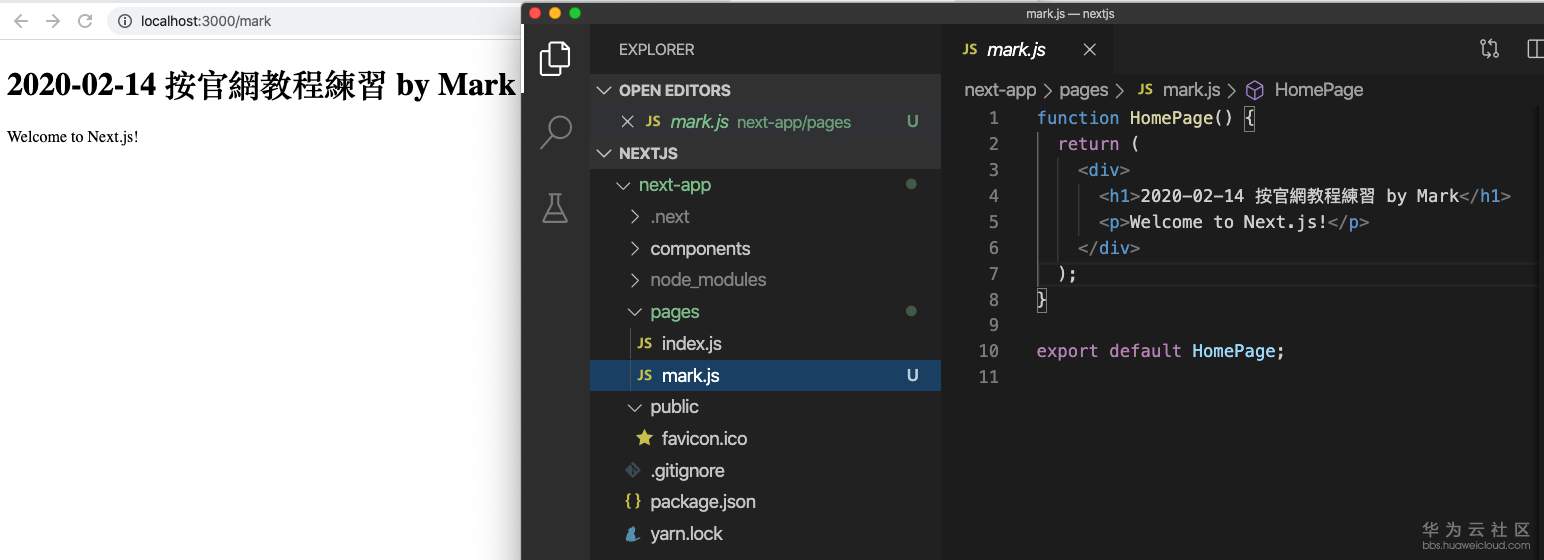The width and height of the screenshot is (1544, 560).
Task: Click the HomePage breadcrumb symbol
Action: click(x=1318, y=90)
